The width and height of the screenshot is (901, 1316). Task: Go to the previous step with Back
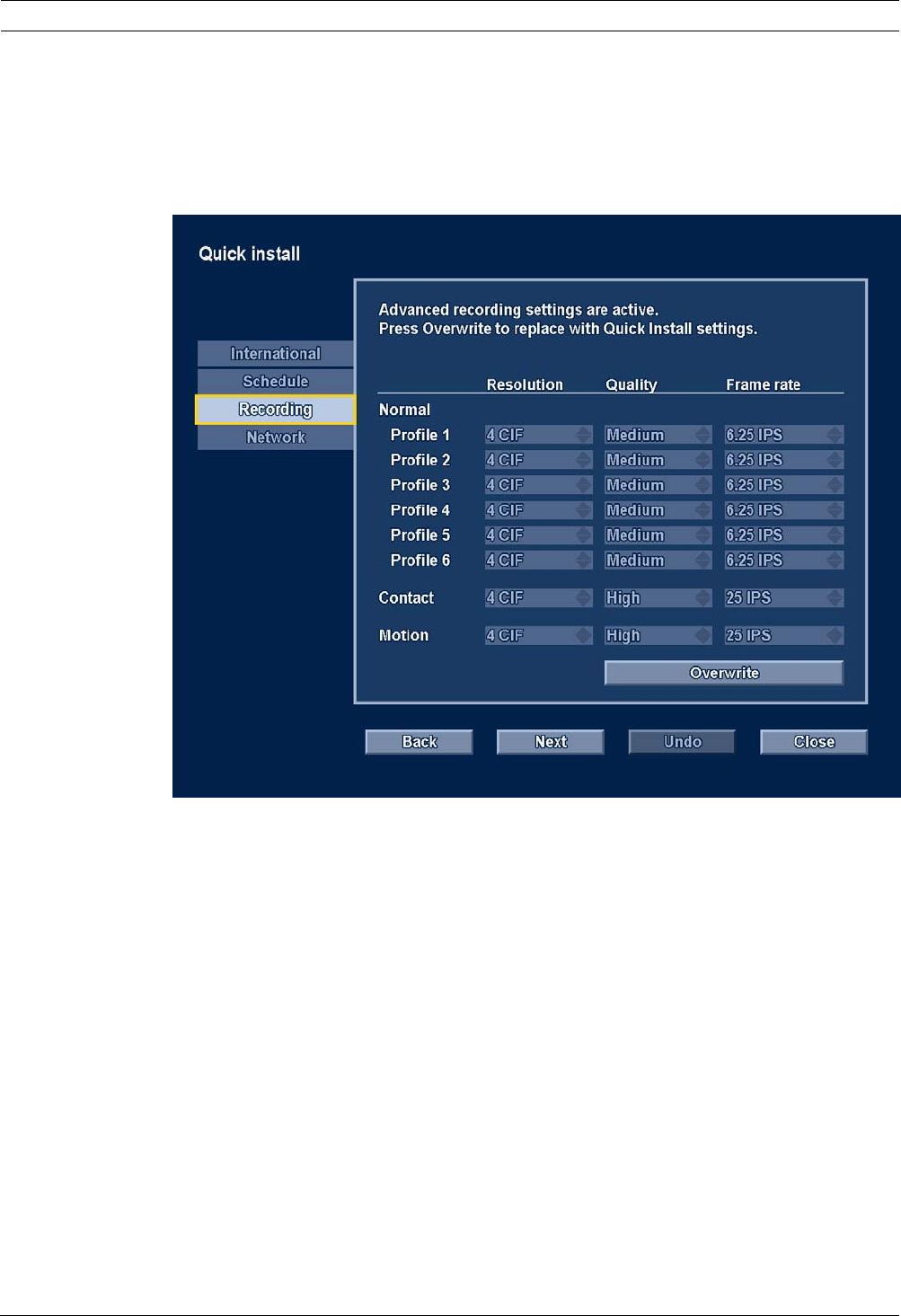point(420,742)
